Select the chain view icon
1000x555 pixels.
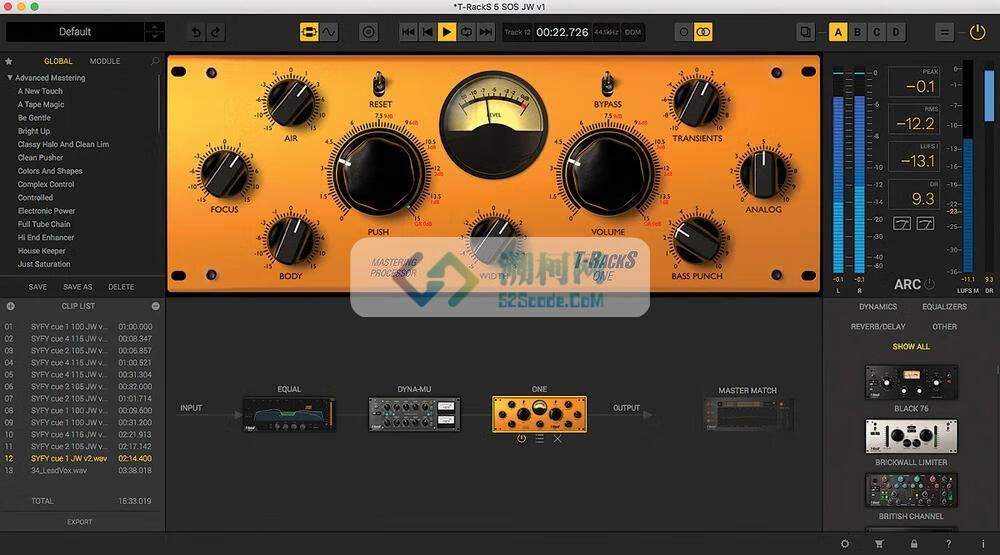click(309, 32)
